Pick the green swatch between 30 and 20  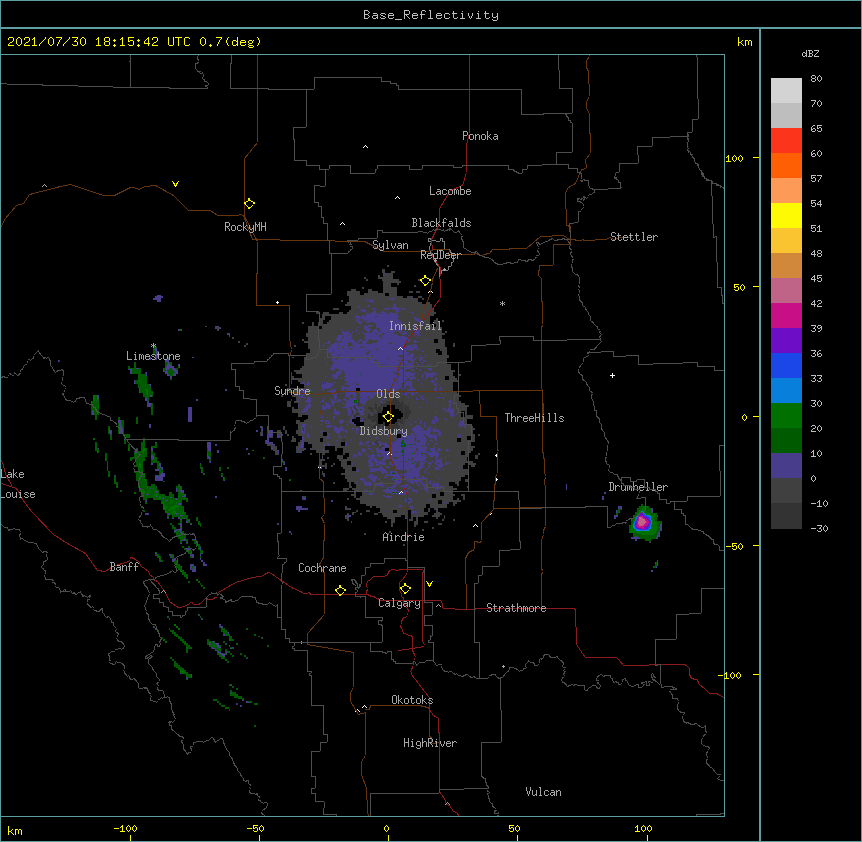click(x=786, y=416)
